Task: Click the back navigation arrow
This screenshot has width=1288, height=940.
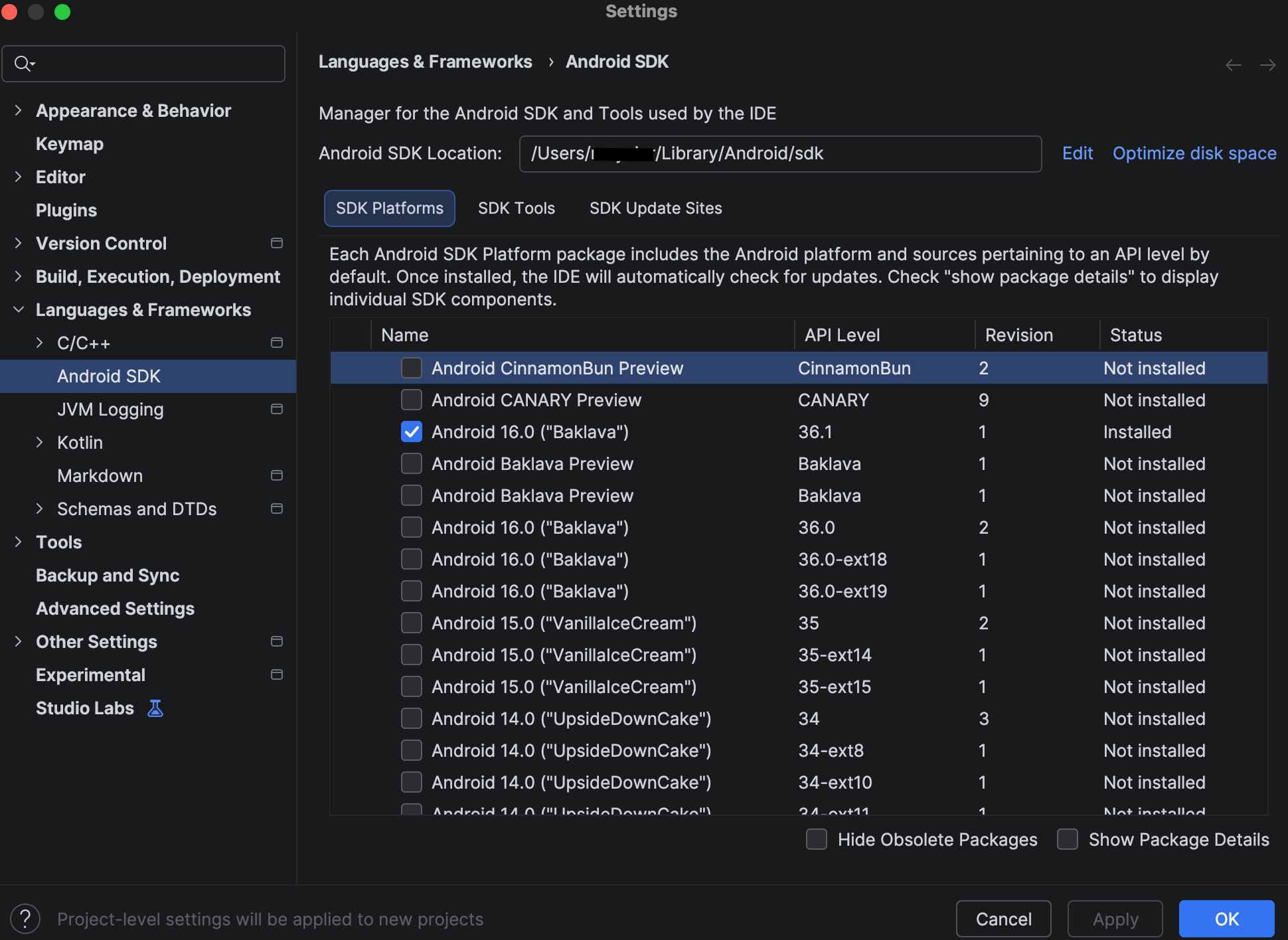Action: (1233, 64)
